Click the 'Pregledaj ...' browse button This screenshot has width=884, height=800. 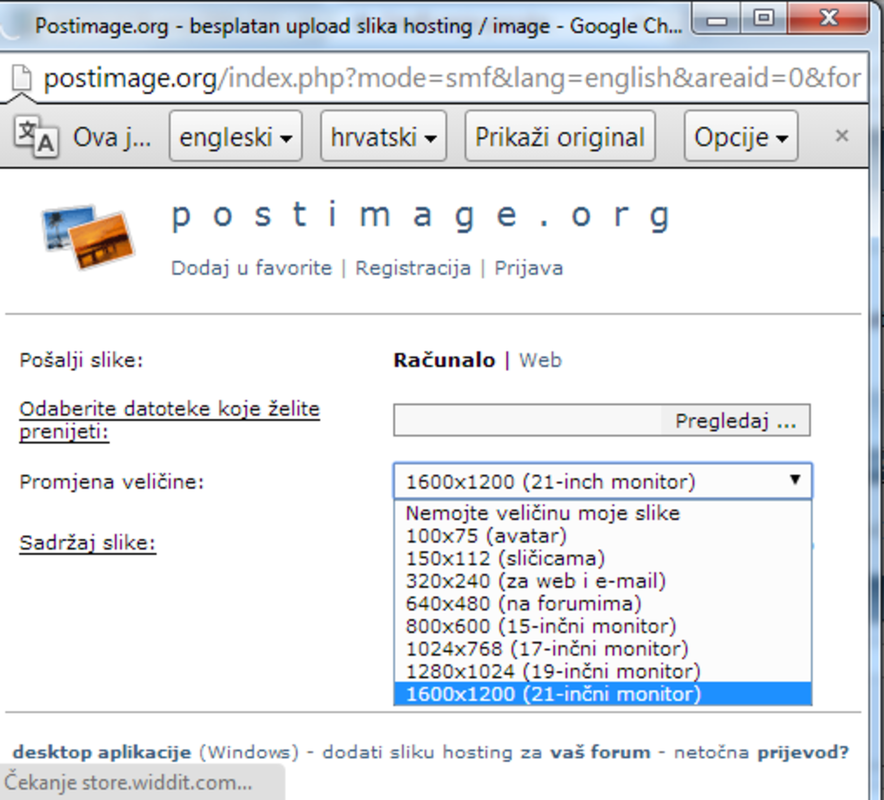(x=736, y=420)
